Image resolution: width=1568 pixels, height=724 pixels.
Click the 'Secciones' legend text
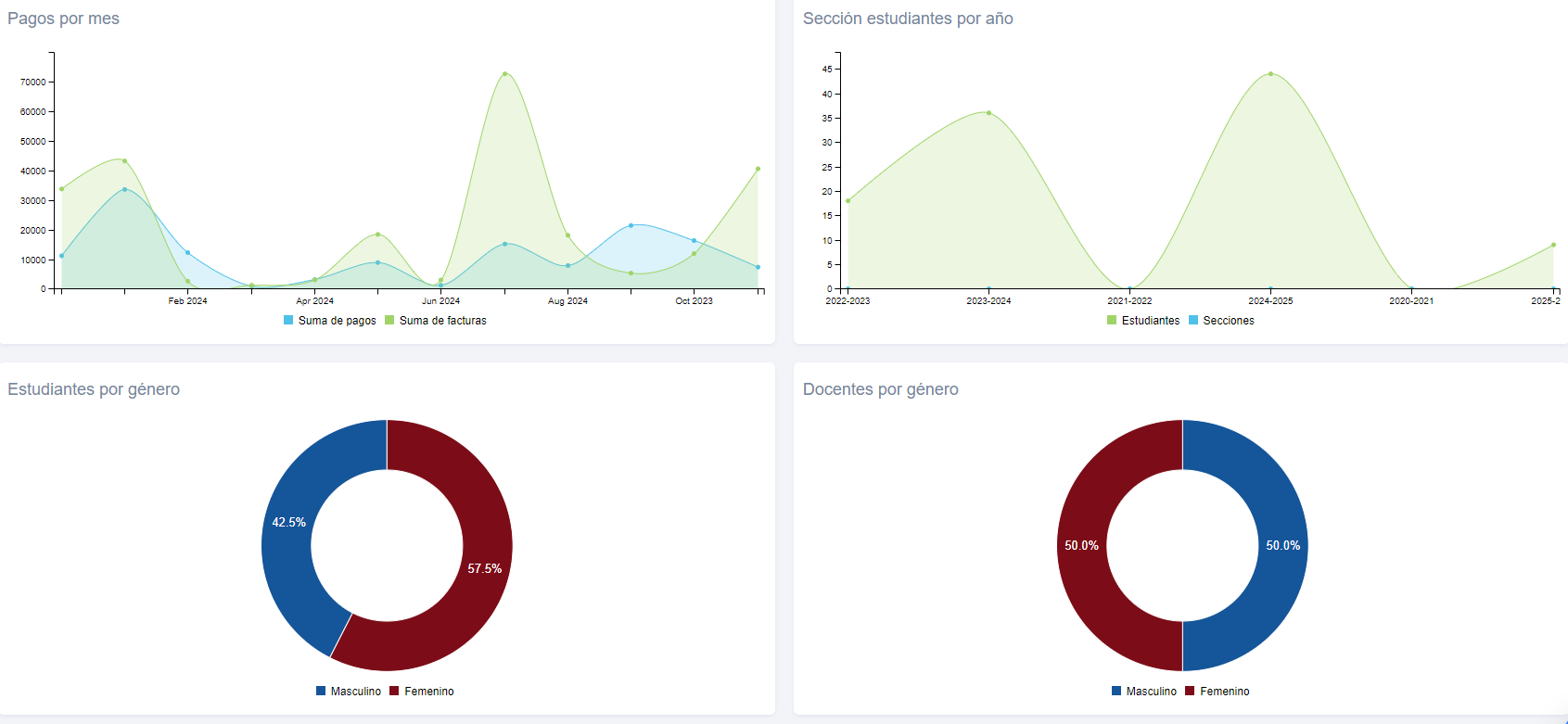tap(1229, 321)
